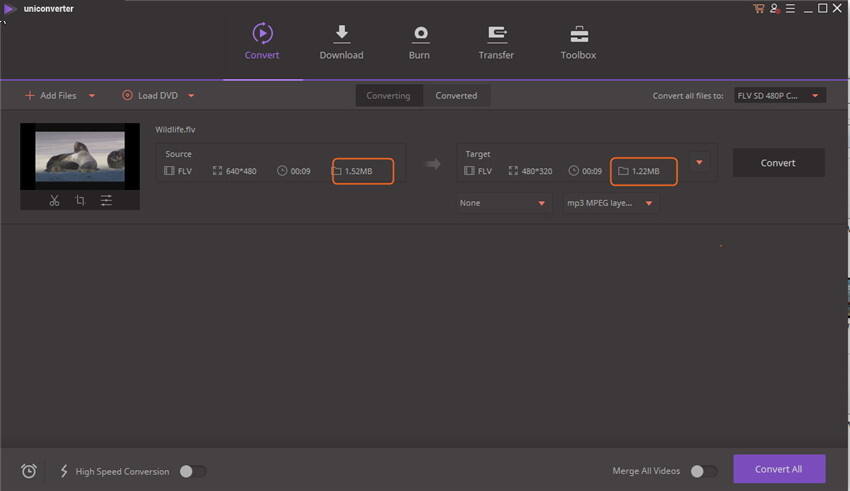
Task: Open the shopping cart icon
Action: pyautogui.click(x=758, y=9)
